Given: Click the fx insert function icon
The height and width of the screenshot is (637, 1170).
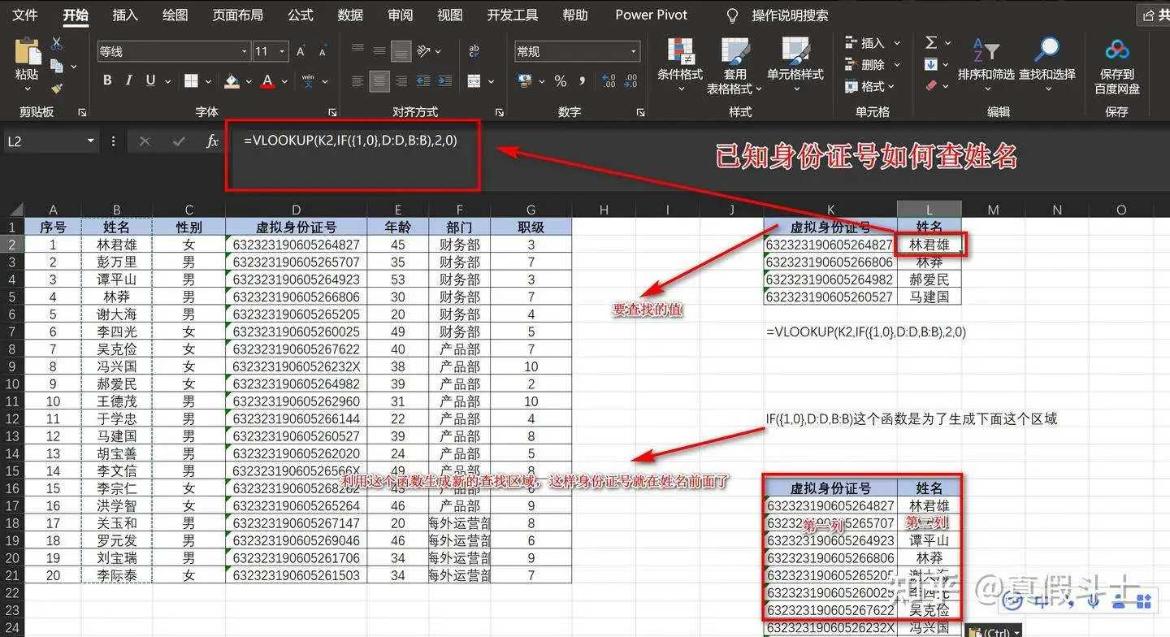Looking at the screenshot, I should pos(212,141).
